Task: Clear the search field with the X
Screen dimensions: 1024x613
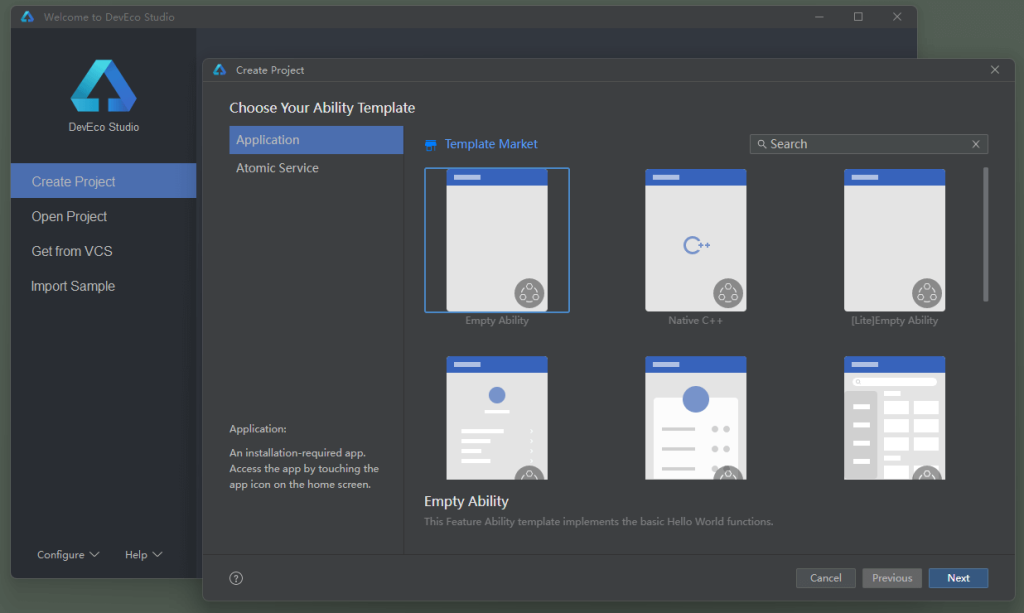Action: point(976,144)
